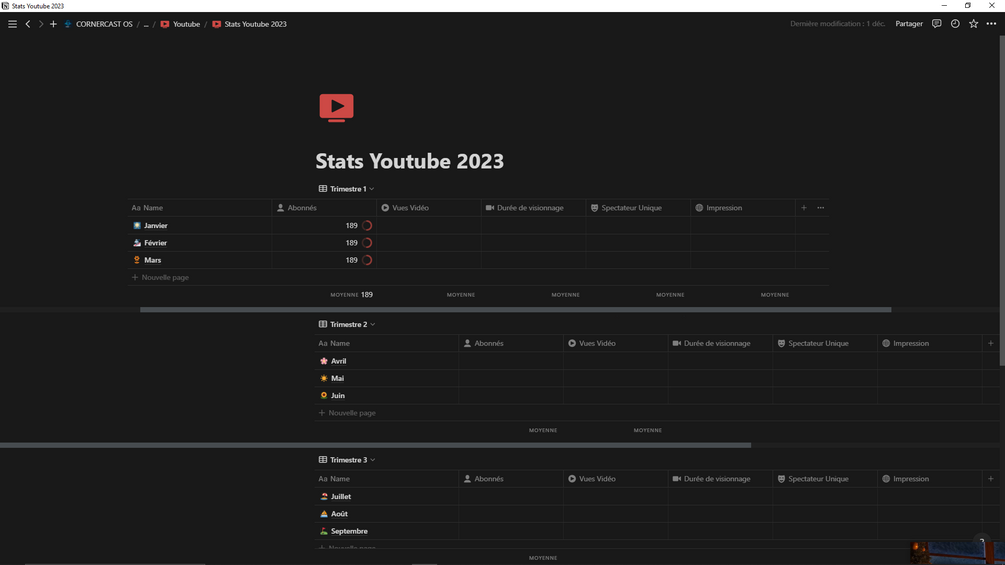Open the Impression column header in Trimestre 1
Viewport: 1005px width, 565px height.
click(743, 208)
